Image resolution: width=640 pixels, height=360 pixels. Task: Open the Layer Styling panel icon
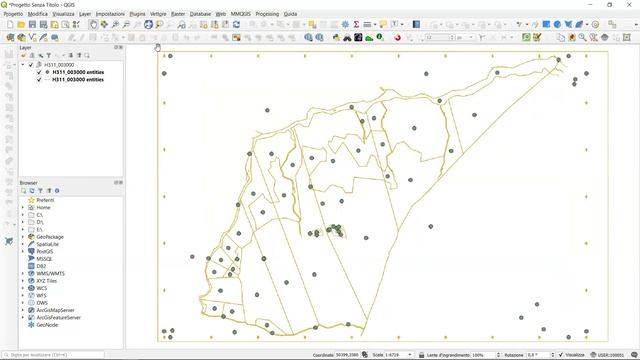tap(23, 55)
